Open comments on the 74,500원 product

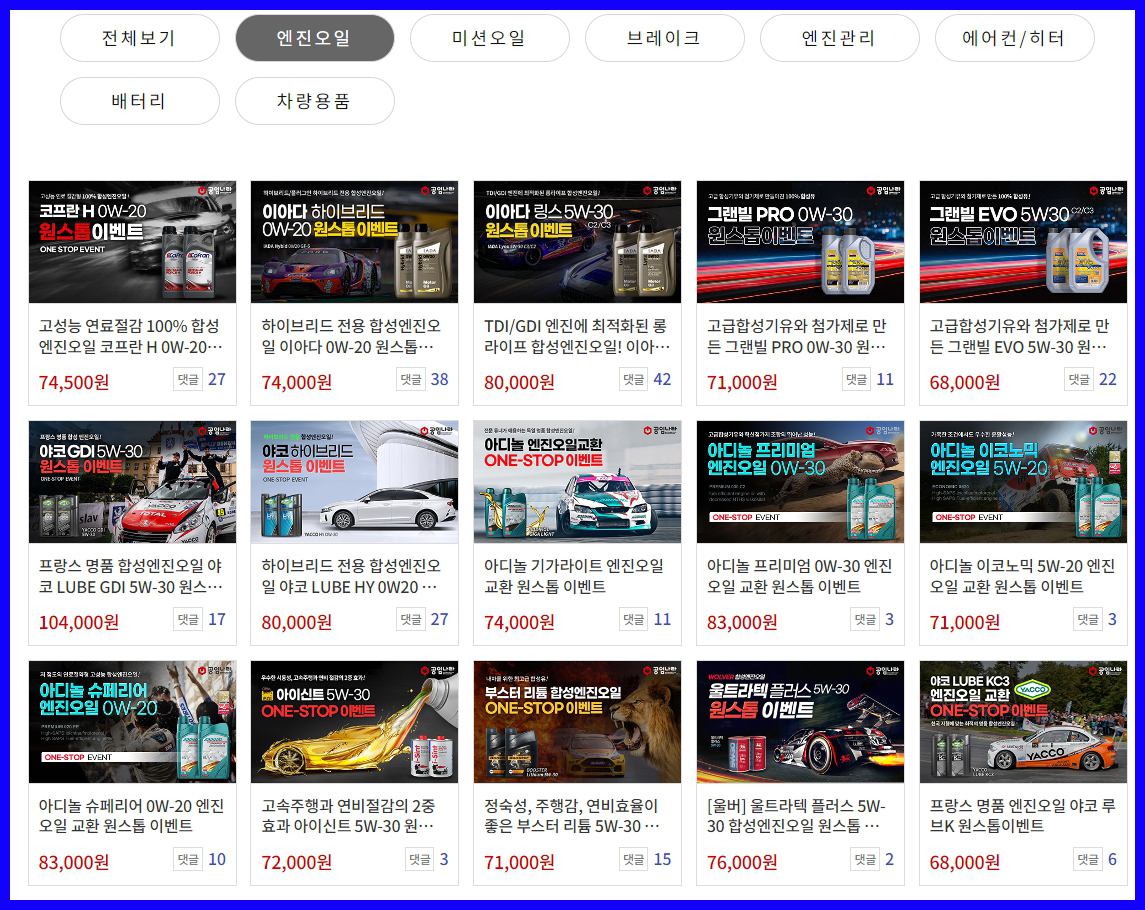pyautogui.click(x=200, y=379)
